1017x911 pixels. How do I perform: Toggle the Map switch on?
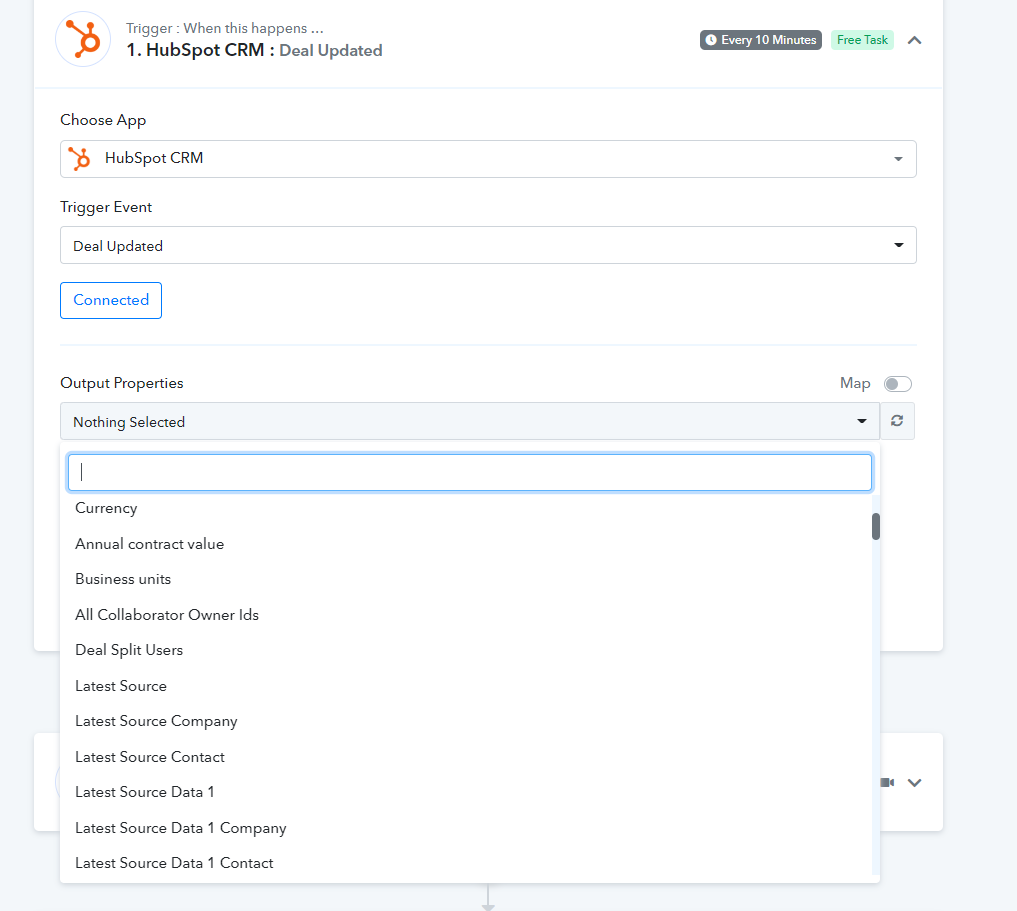coord(898,384)
